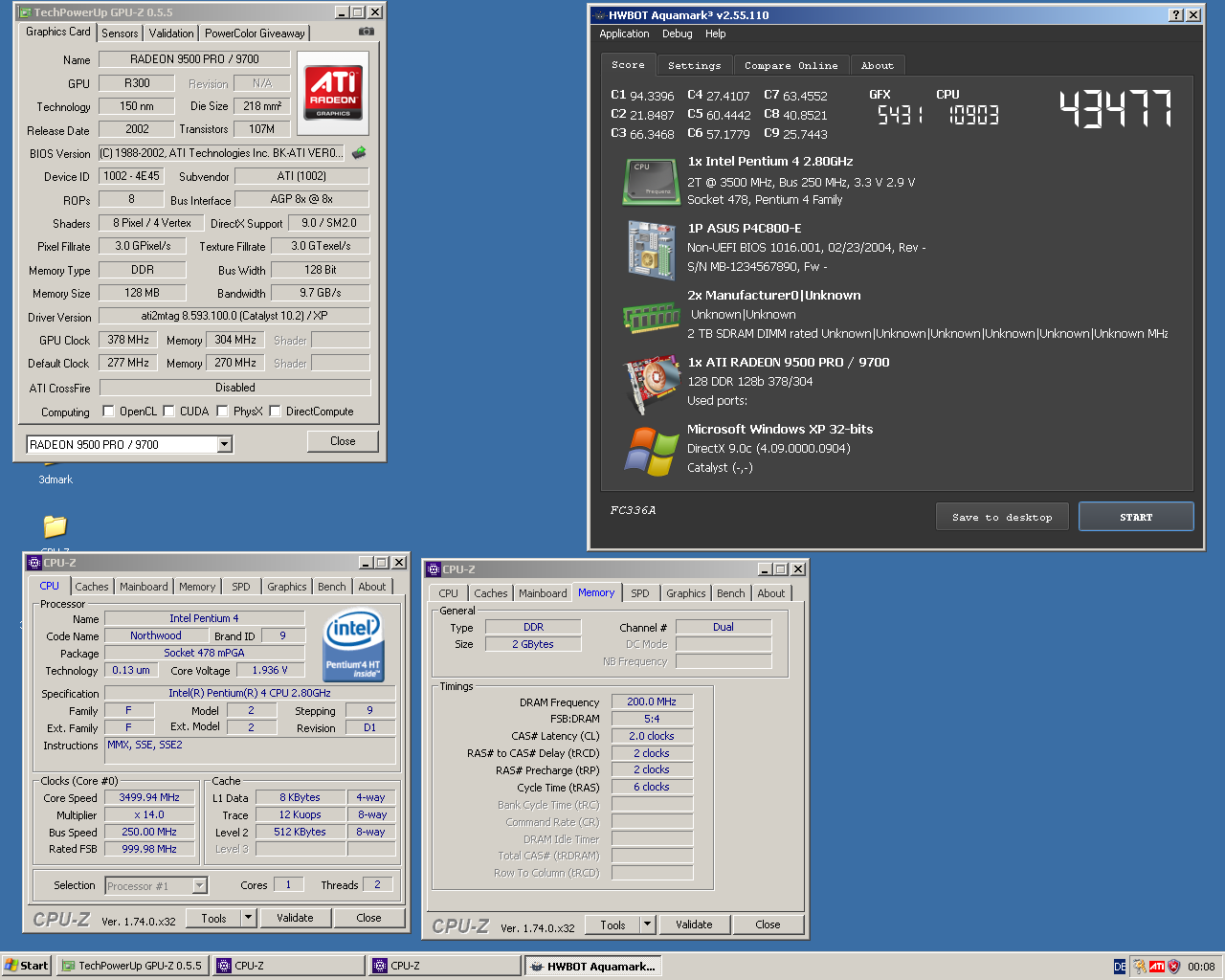
Task: Click the motherboard icon in Aquamark
Action: (652, 250)
